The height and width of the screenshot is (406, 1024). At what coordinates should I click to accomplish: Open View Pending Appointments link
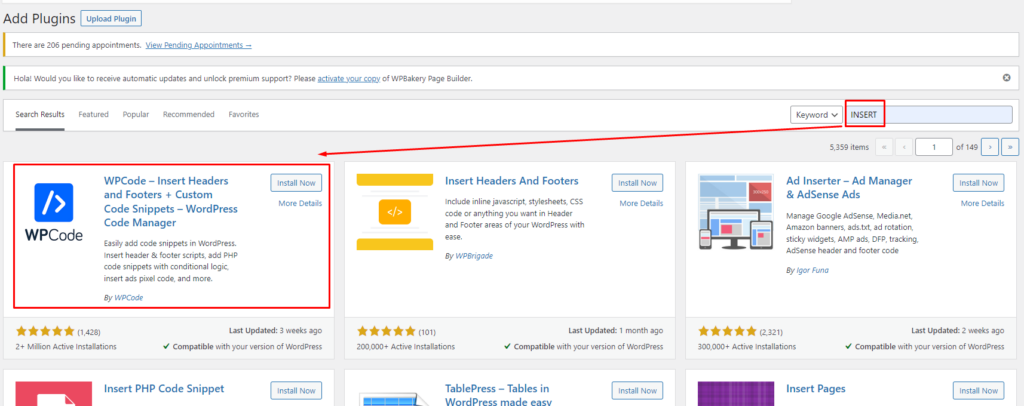[198, 45]
